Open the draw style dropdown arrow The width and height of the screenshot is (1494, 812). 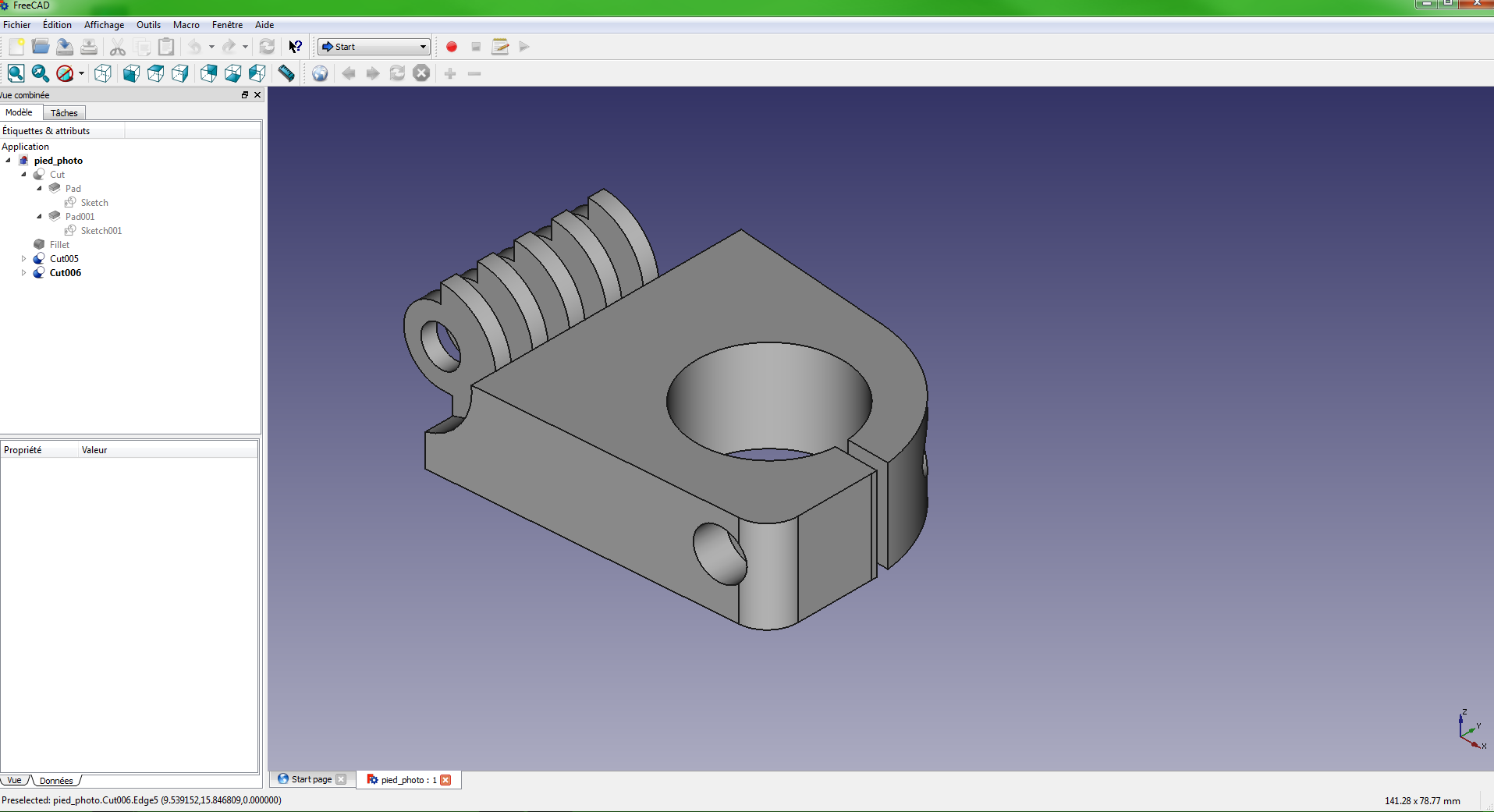(81, 74)
